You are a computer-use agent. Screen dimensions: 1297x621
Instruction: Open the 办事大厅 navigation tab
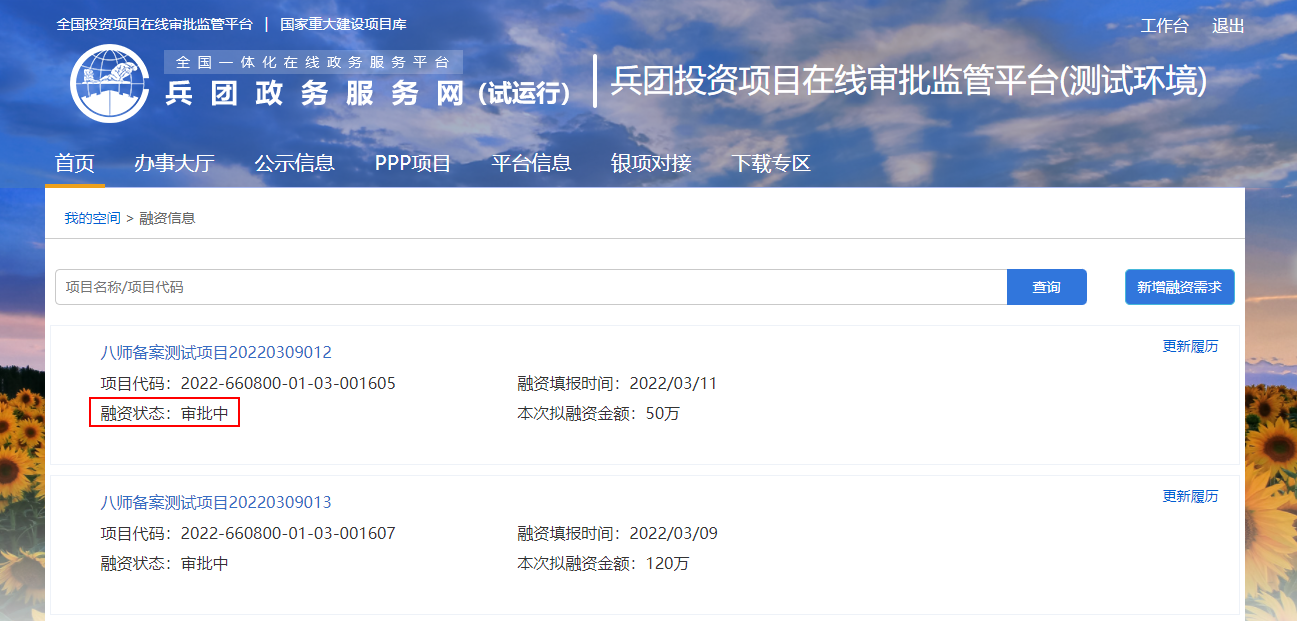coord(174,163)
